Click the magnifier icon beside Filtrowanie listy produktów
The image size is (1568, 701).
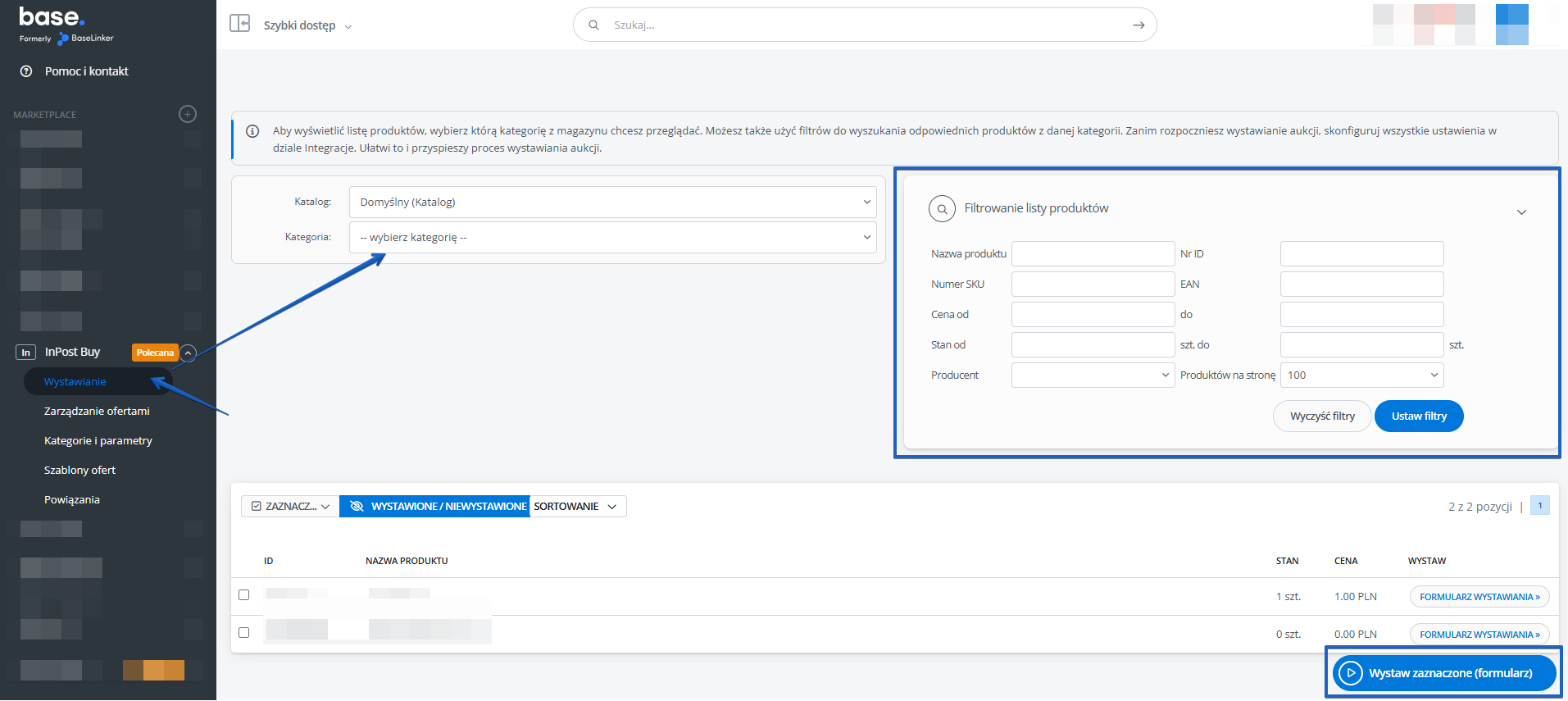pos(942,209)
